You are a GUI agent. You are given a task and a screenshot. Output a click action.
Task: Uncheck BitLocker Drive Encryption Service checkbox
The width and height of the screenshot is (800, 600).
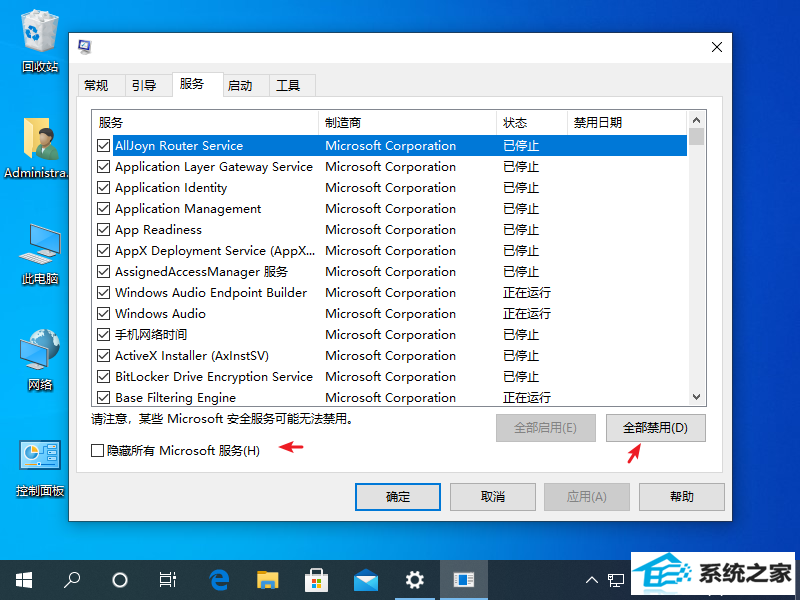pyautogui.click(x=104, y=377)
